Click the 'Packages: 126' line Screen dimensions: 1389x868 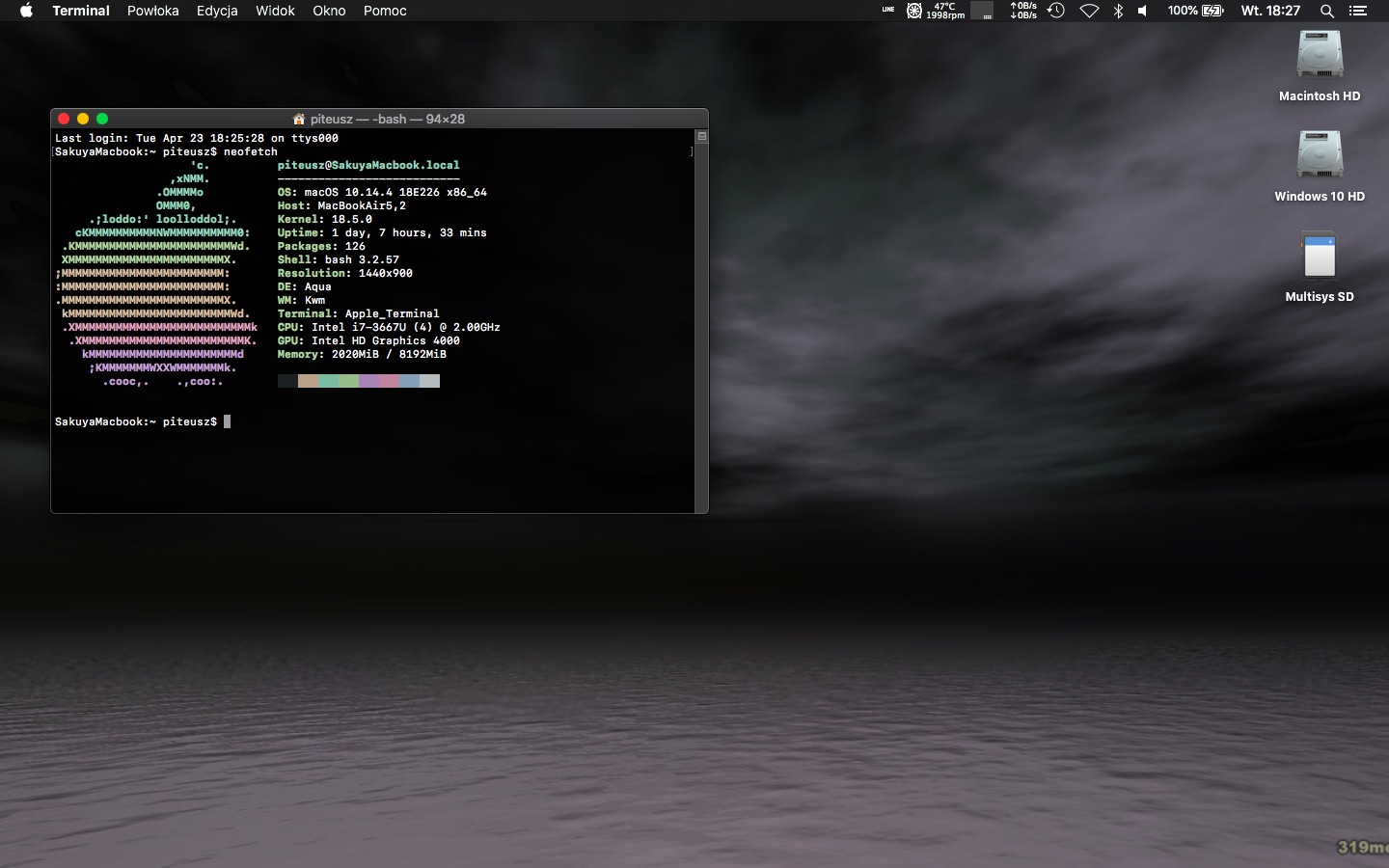click(x=321, y=246)
